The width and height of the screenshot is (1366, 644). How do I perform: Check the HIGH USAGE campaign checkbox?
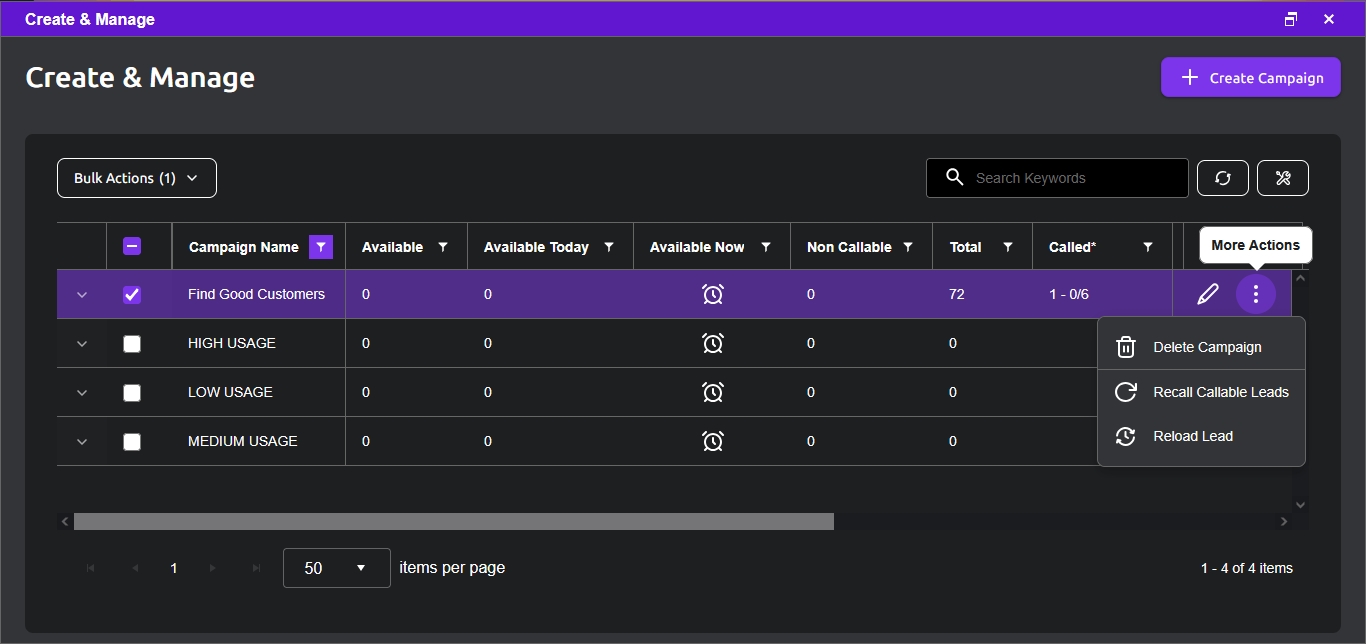point(132,344)
